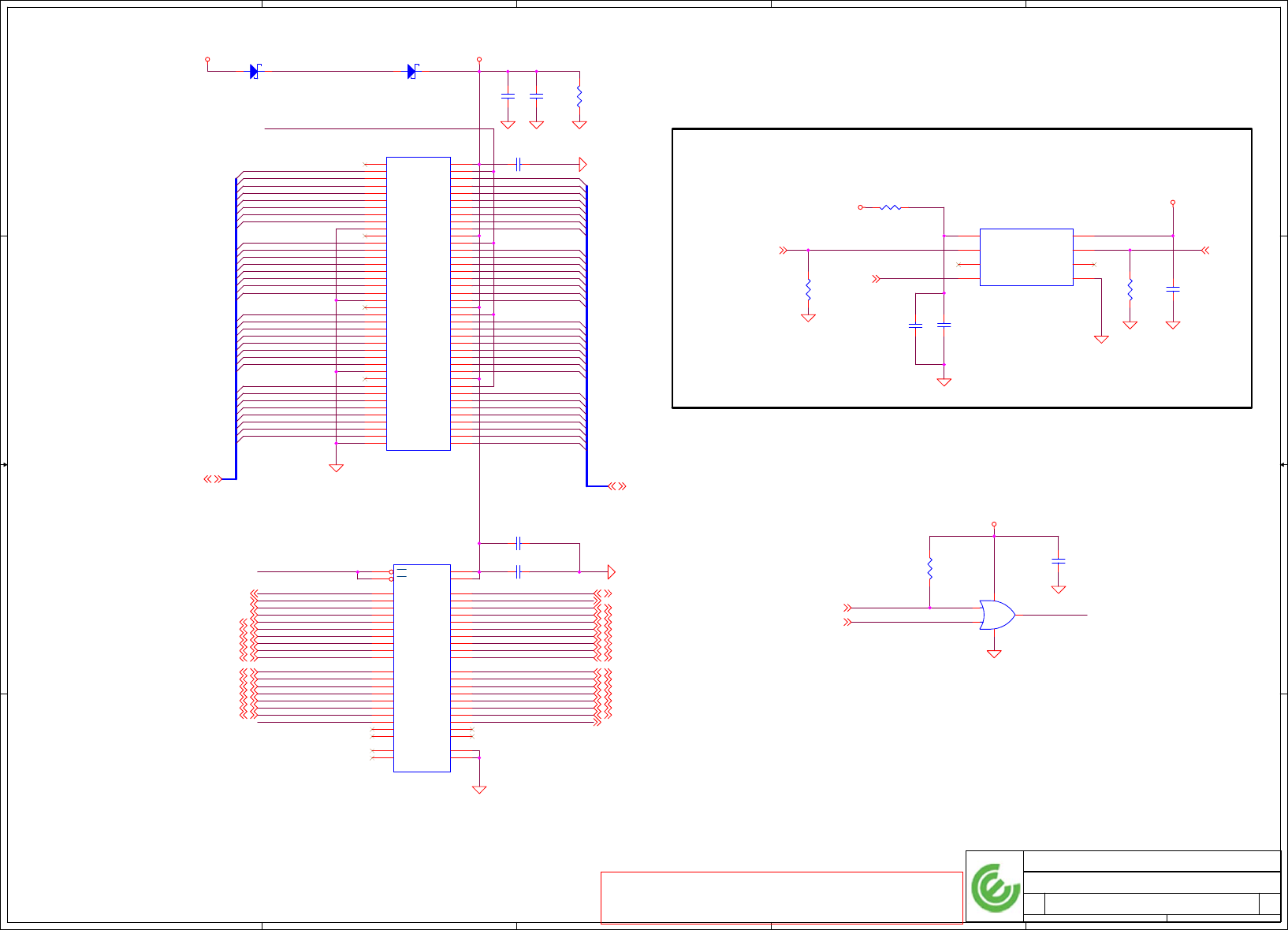
Task: Click the green company logo in the title block
Action: coord(995,888)
